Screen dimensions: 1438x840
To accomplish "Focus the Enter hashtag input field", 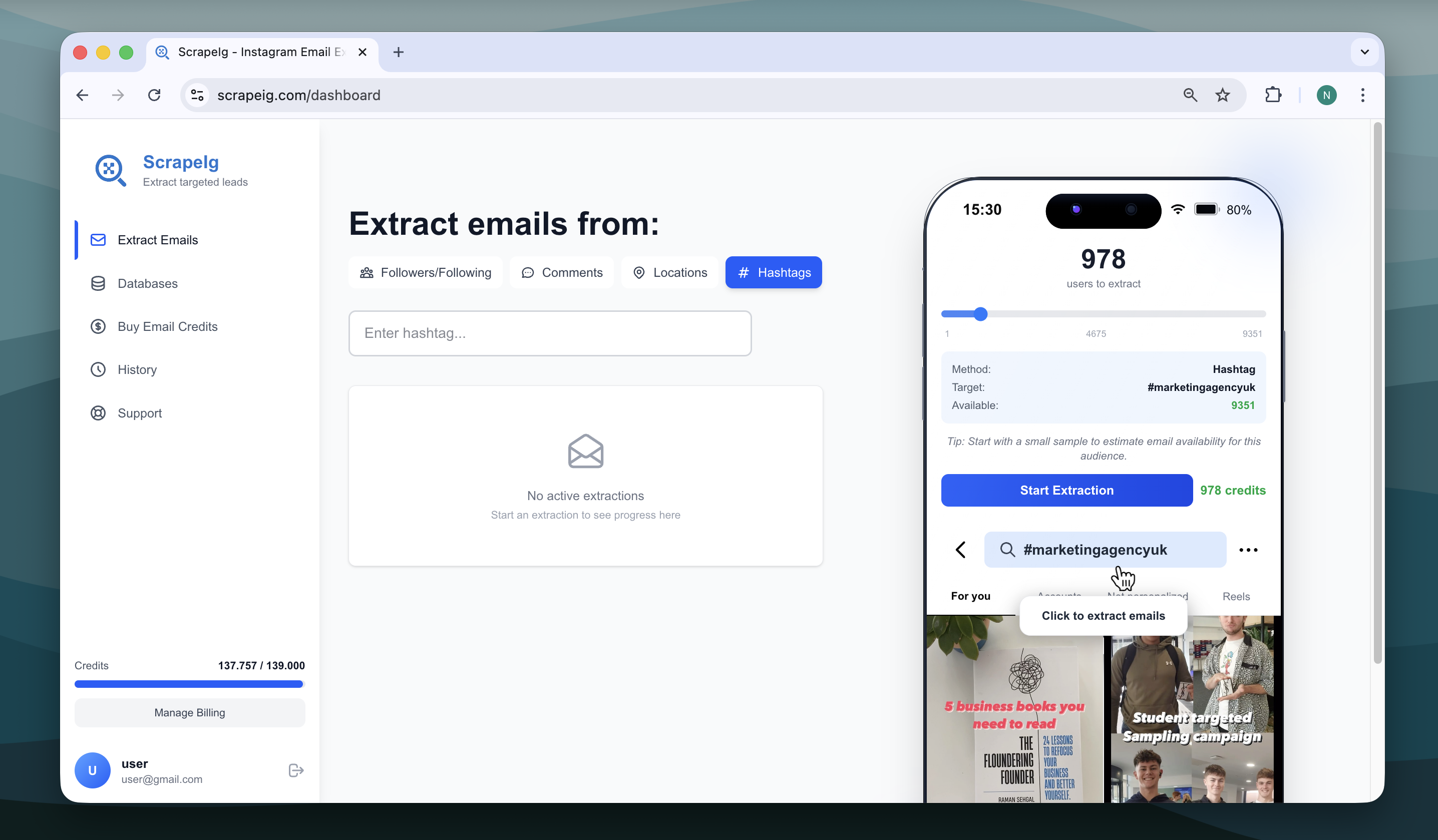I will coord(550,333).
